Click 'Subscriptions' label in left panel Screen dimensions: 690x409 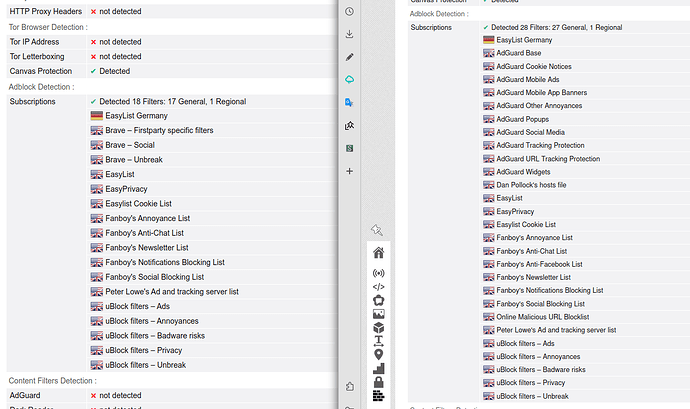[x=33, y=102]
